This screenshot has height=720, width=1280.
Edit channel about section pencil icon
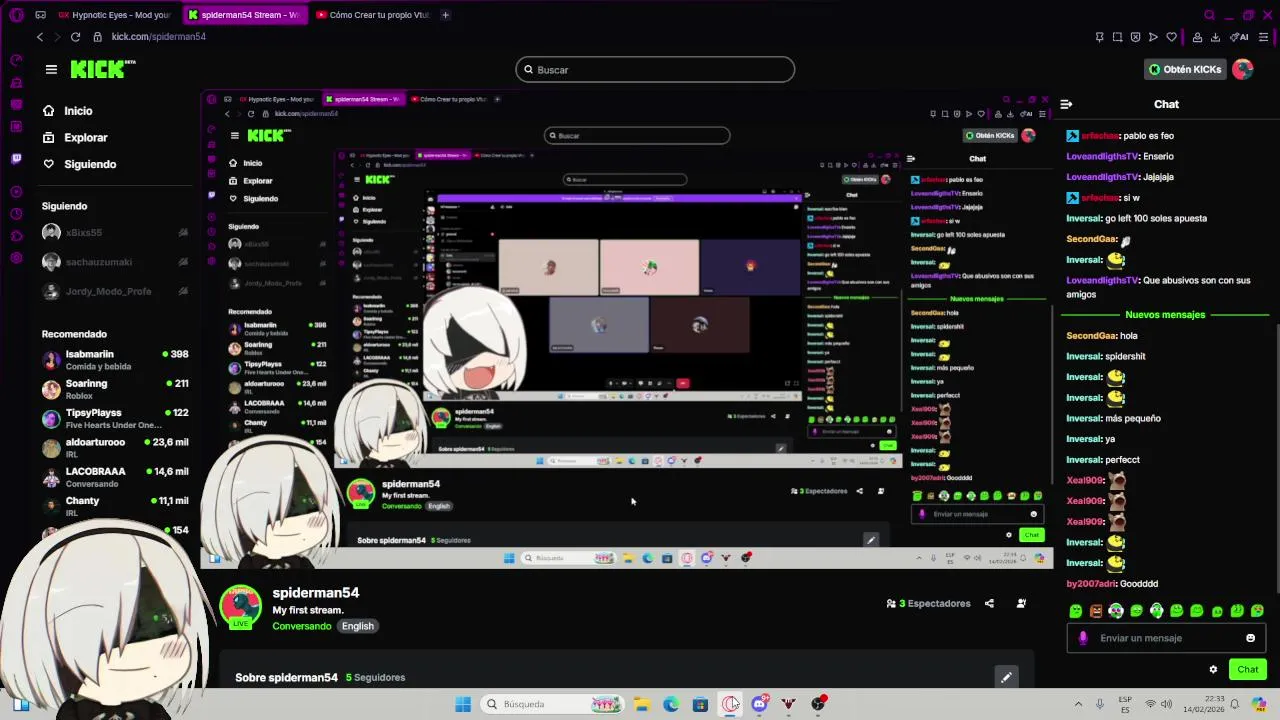1006,677
